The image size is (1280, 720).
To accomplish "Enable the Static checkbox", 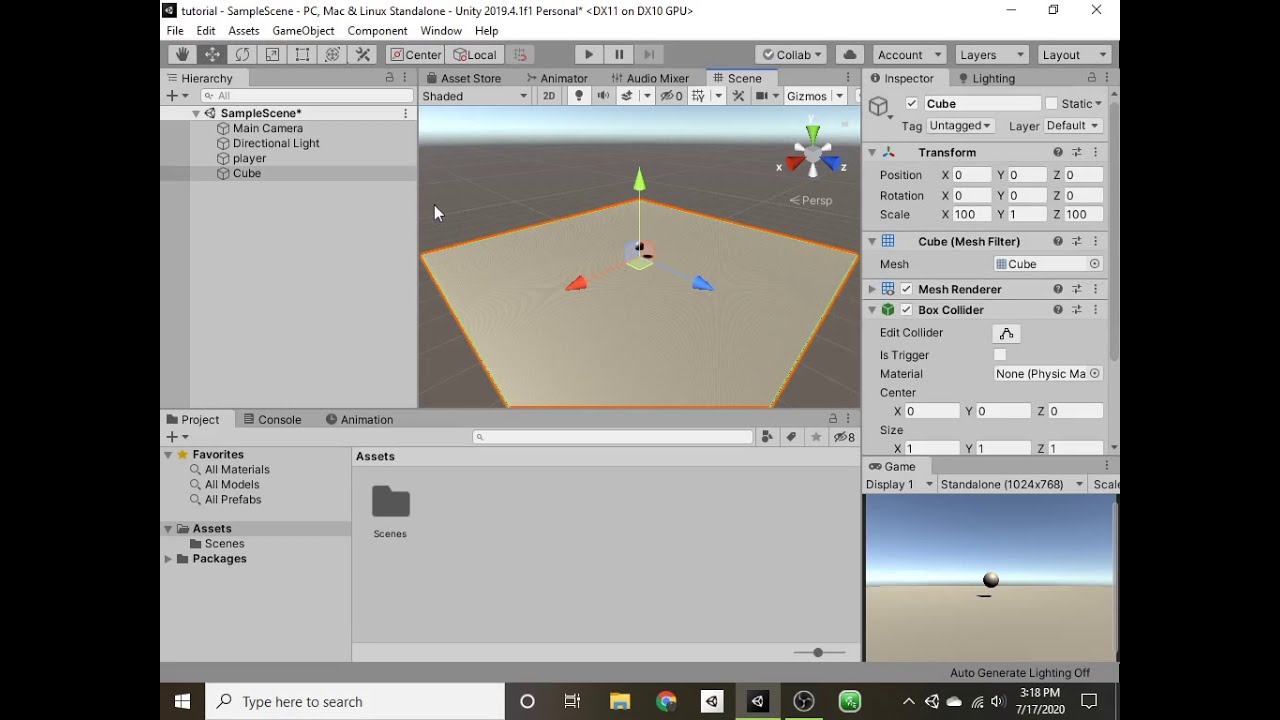I will 1051,104.
